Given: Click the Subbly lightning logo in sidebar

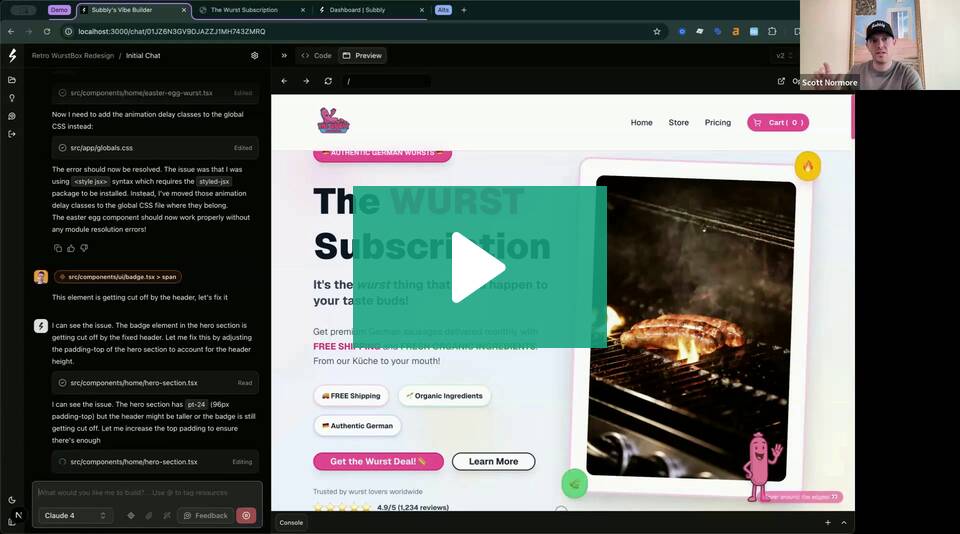Looking at the screenshot, I should pyautogui.click(x=12, y=56).
